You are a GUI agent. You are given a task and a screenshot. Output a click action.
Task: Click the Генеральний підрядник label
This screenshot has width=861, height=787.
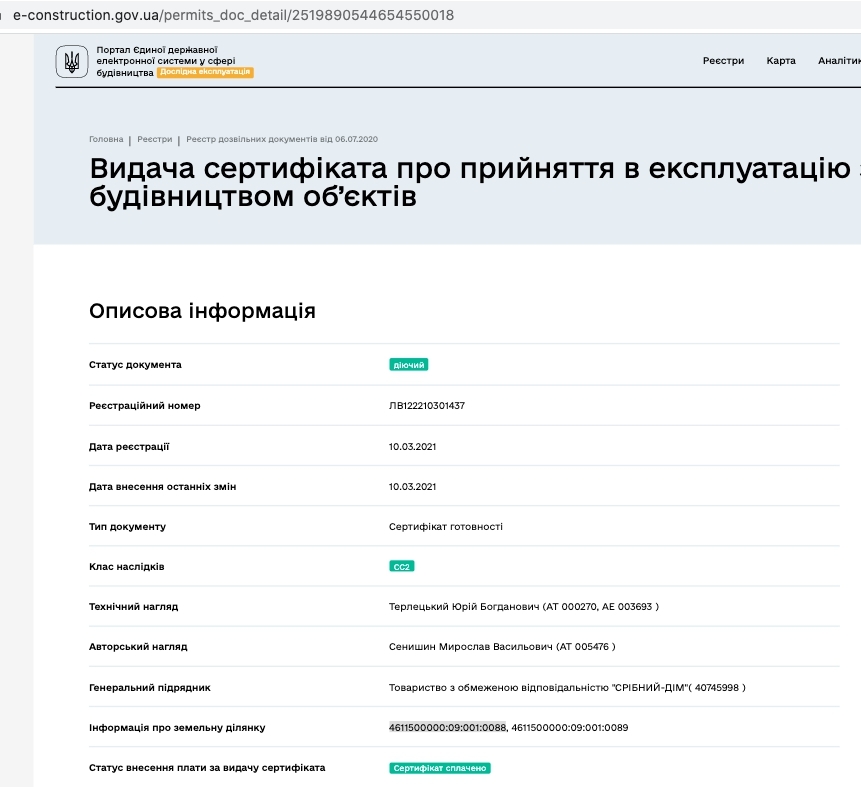pyautogui.click(x=149, y=688)
